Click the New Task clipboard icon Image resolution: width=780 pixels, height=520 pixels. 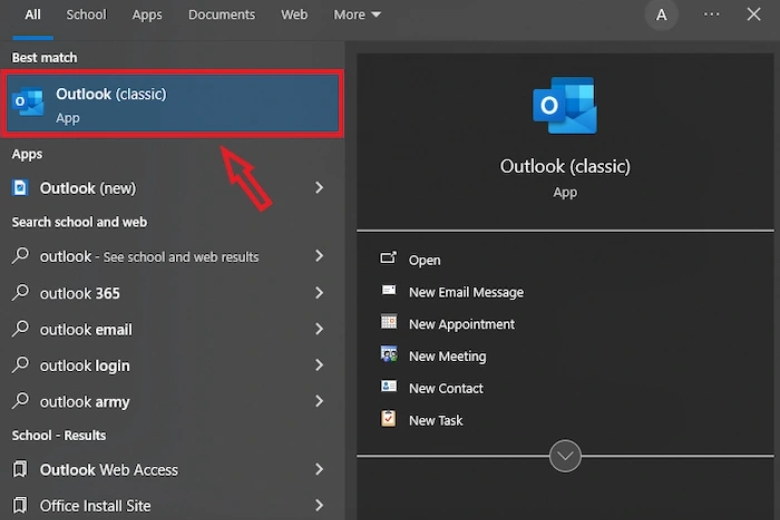(x=389, y=418)
